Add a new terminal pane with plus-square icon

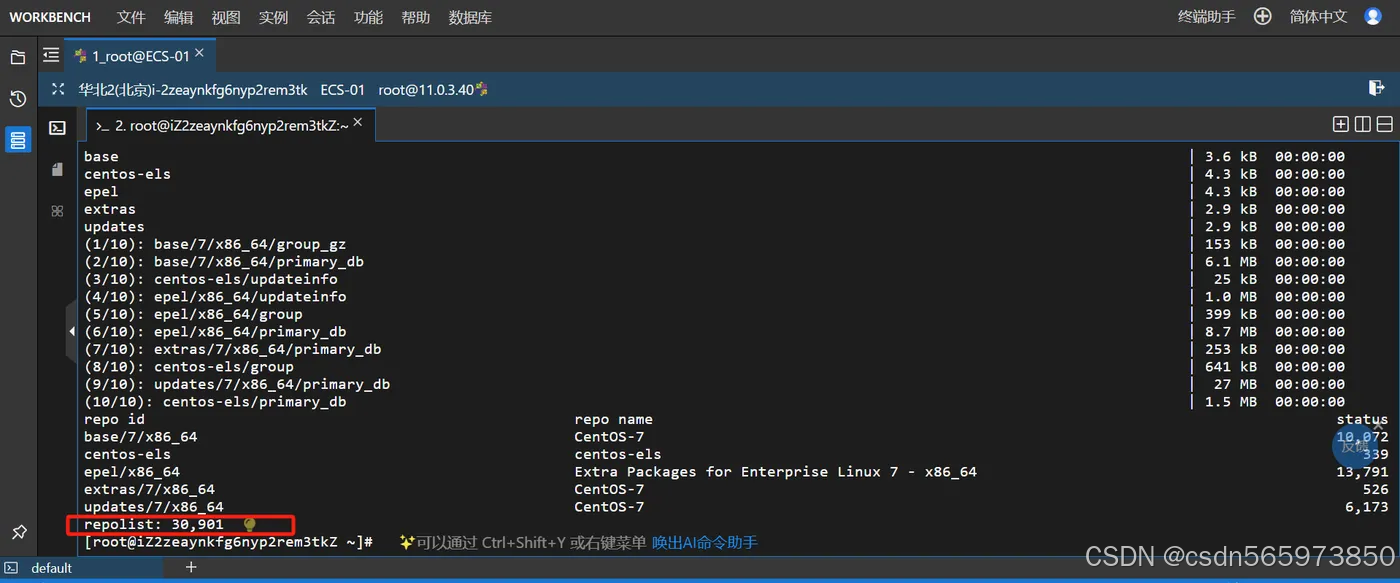tap(1341, 124)
